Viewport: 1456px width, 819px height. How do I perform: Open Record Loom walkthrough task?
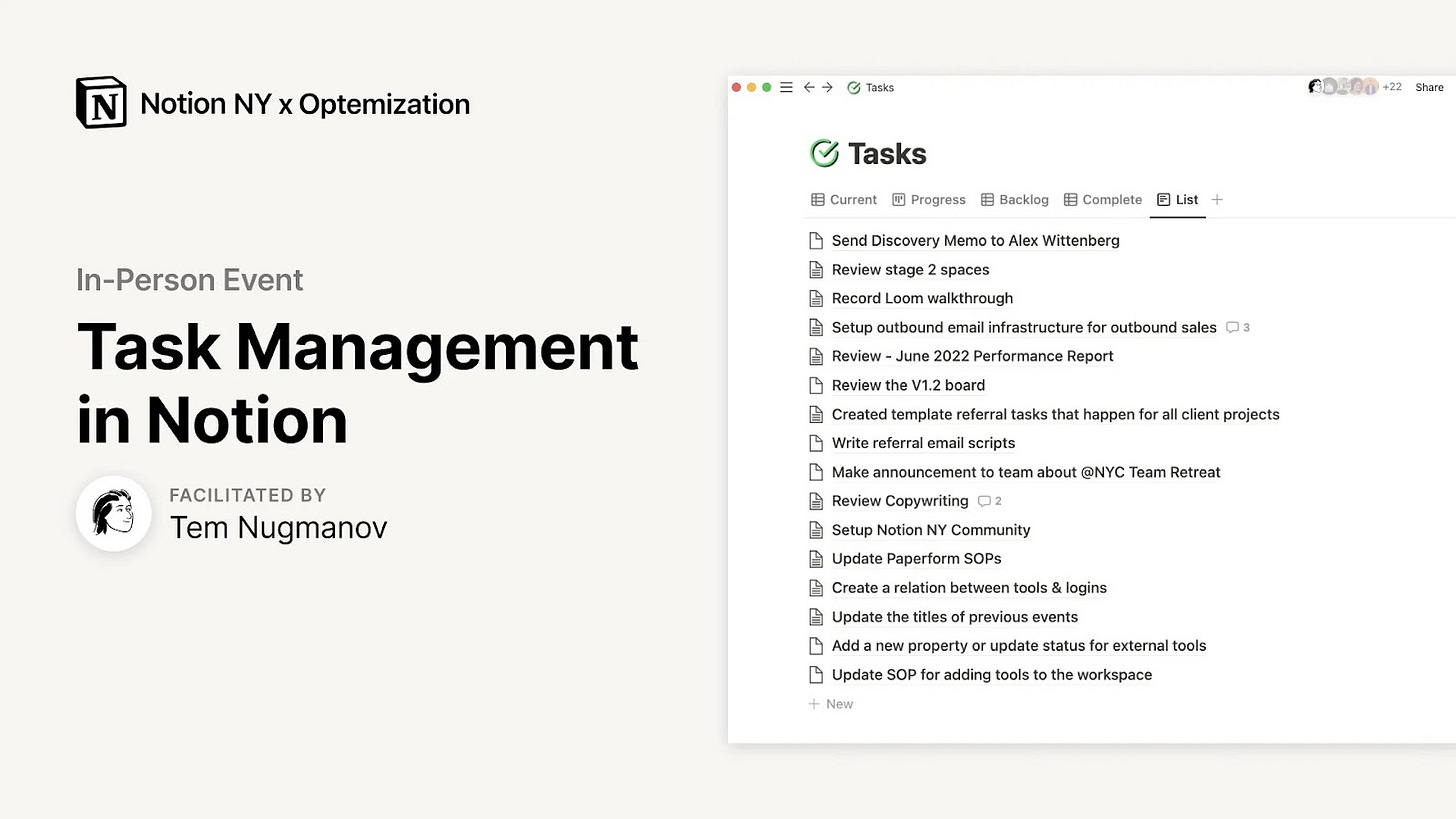pos(922,298)
